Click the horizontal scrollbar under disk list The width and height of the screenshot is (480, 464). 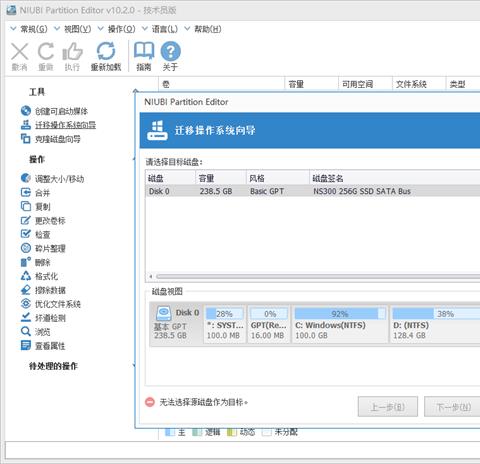point(318,276)
